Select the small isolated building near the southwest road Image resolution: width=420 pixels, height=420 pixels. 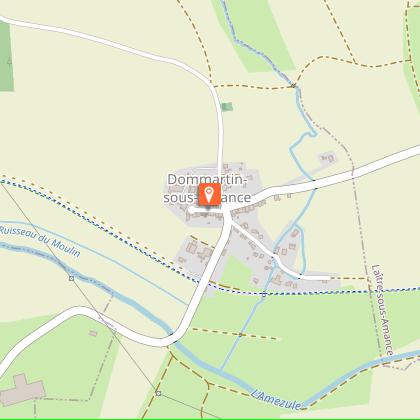[93, 333]
